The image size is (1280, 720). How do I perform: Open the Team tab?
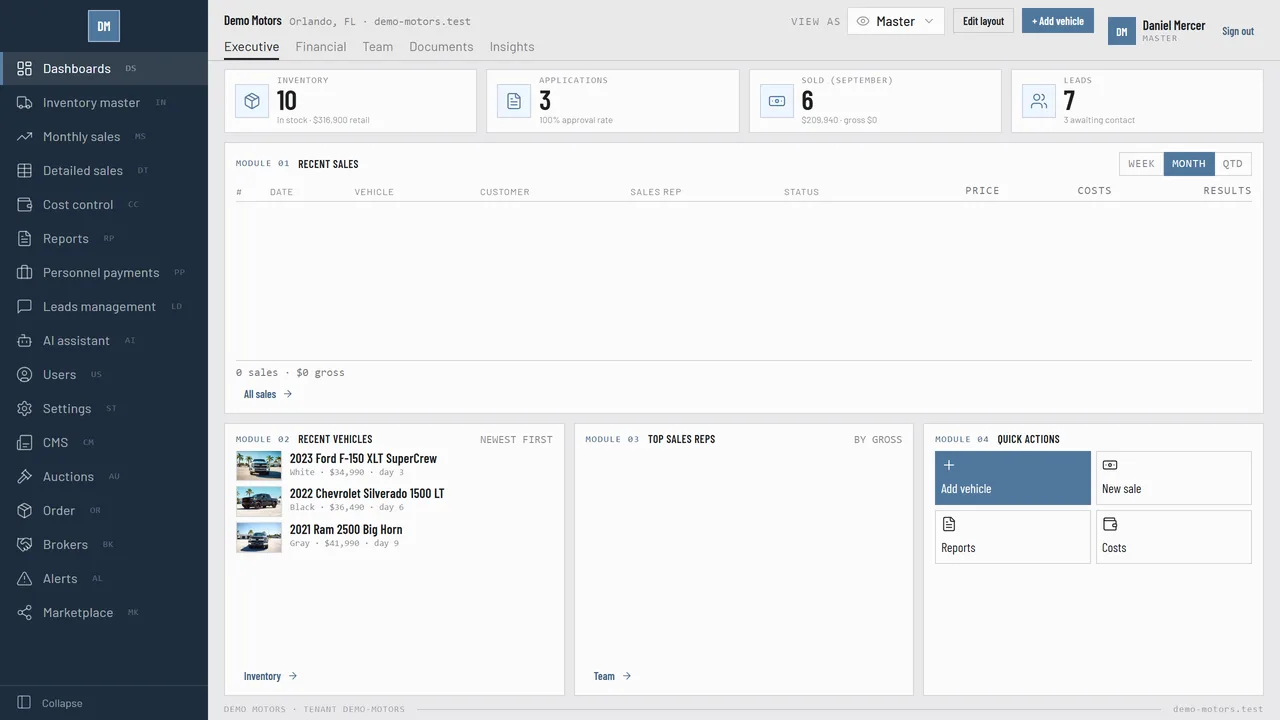point(378,47)
